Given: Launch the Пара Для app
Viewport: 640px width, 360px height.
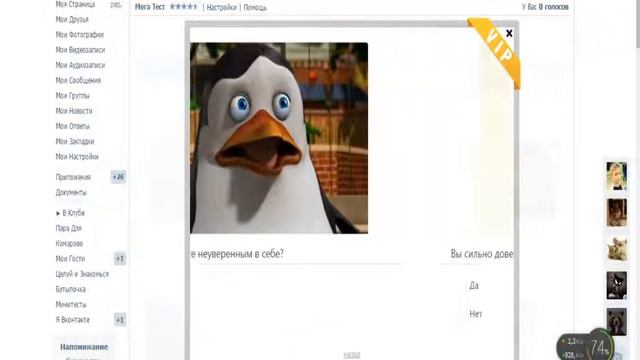Looking at the screenshot, I should 69,228.
